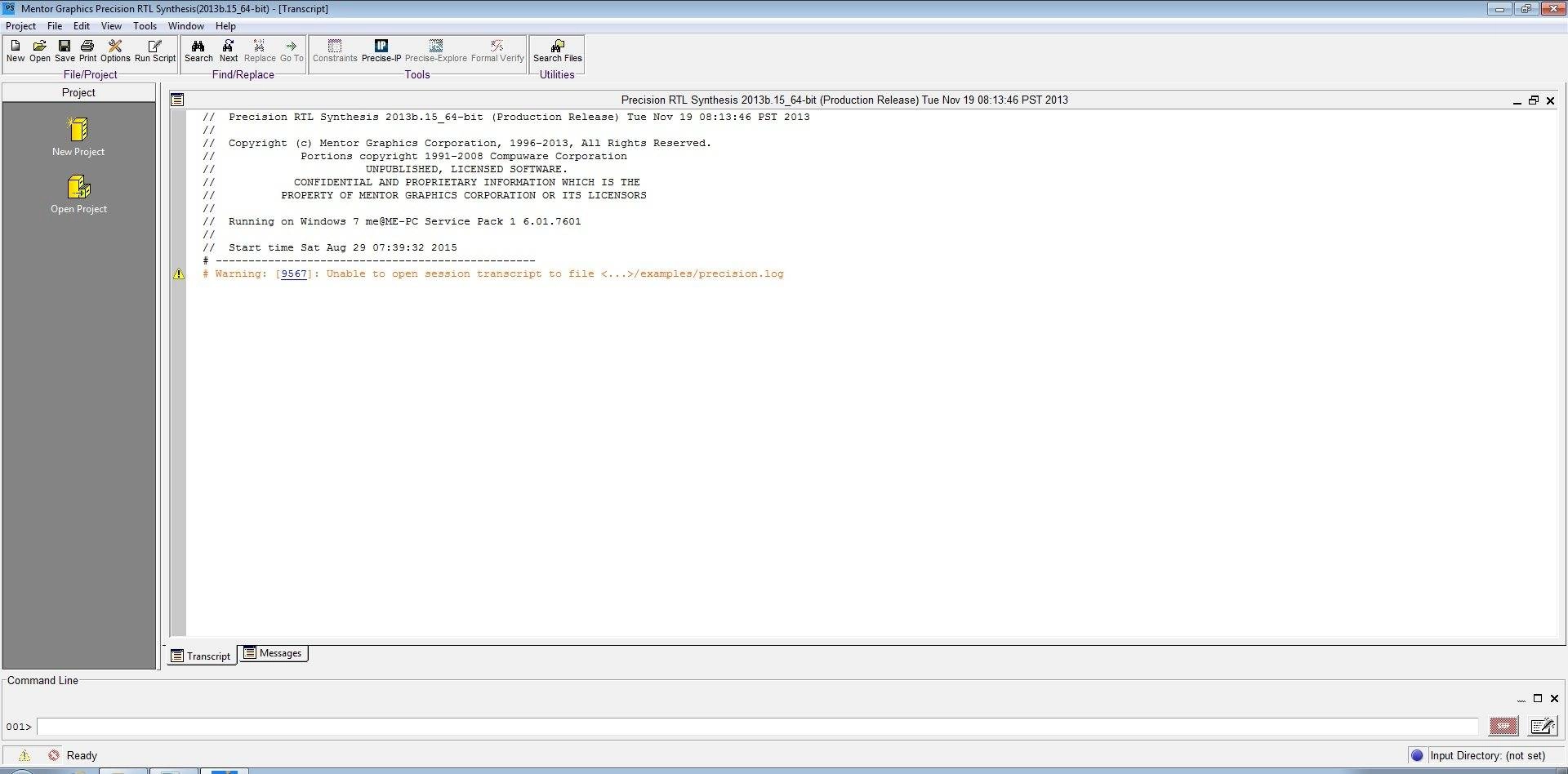Click the Next find icon

click(229, 51)
